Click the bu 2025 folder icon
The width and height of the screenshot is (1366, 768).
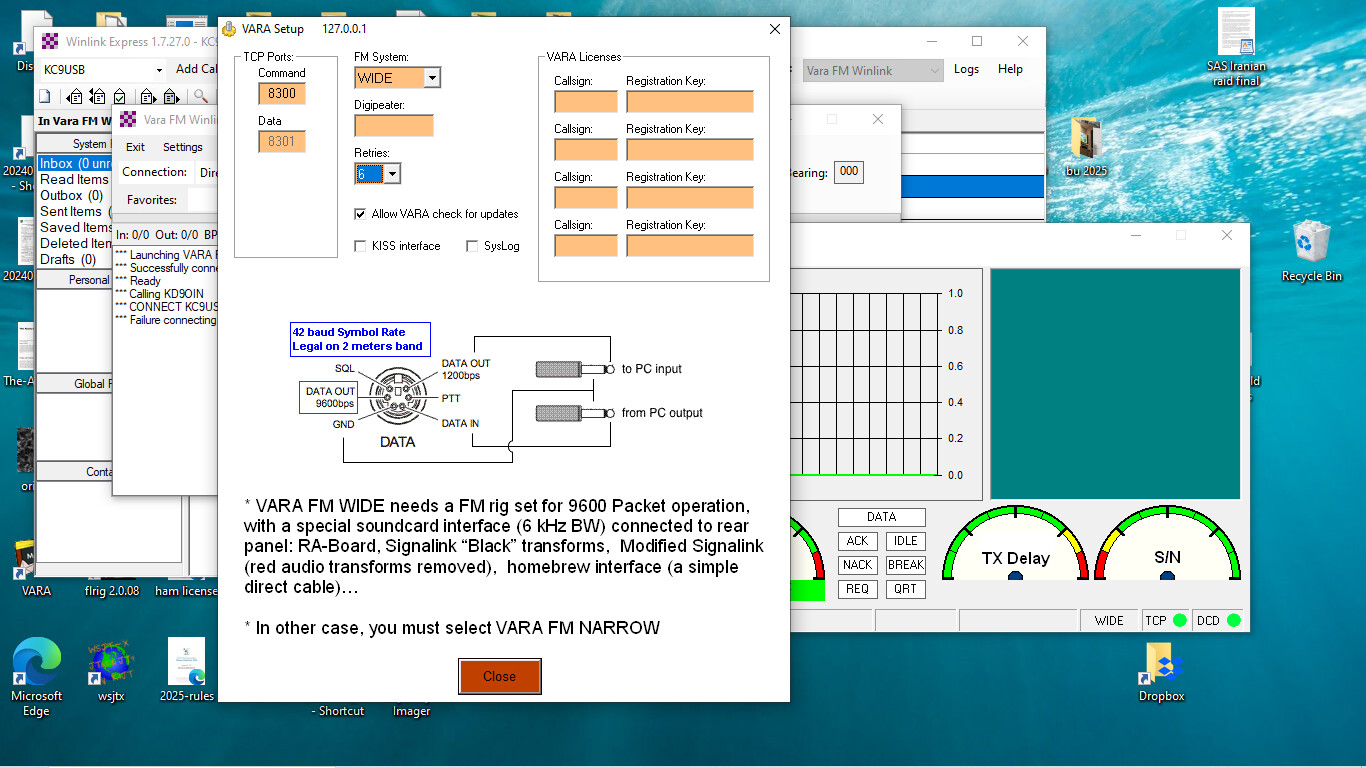[x=1085, y=138]
